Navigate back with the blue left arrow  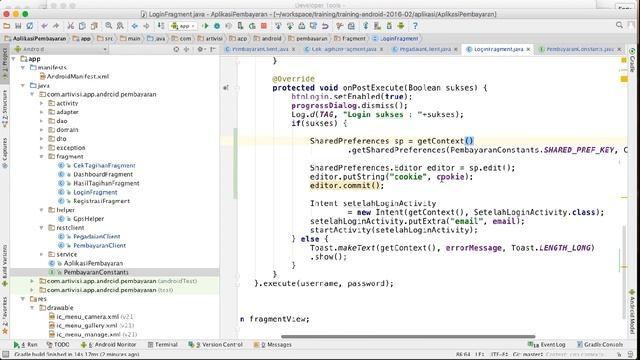(134, 26)
